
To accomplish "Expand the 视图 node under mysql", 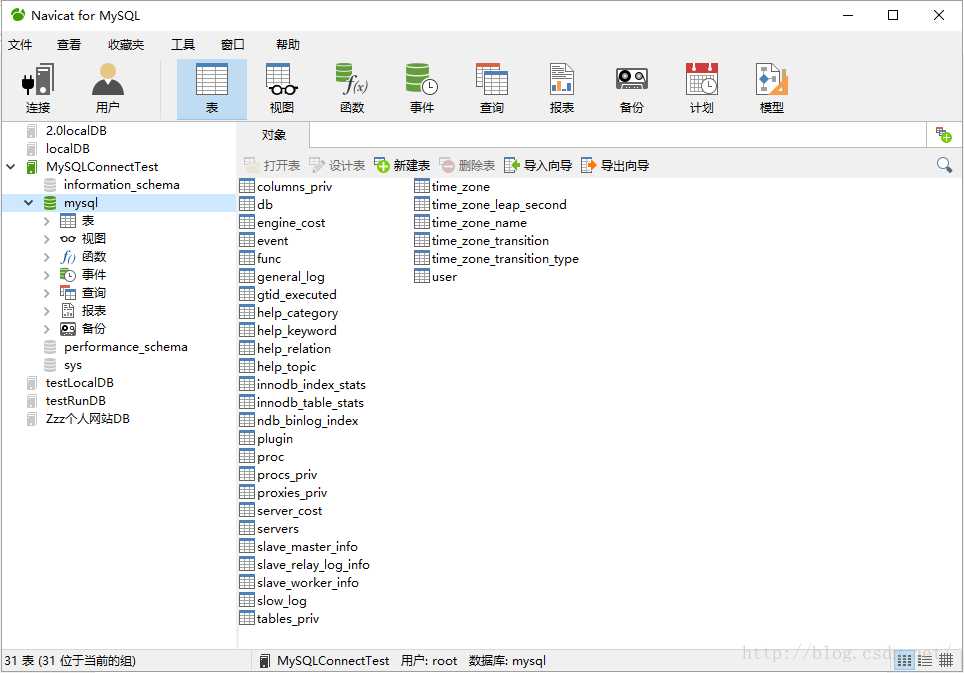I will click(47, 238).
